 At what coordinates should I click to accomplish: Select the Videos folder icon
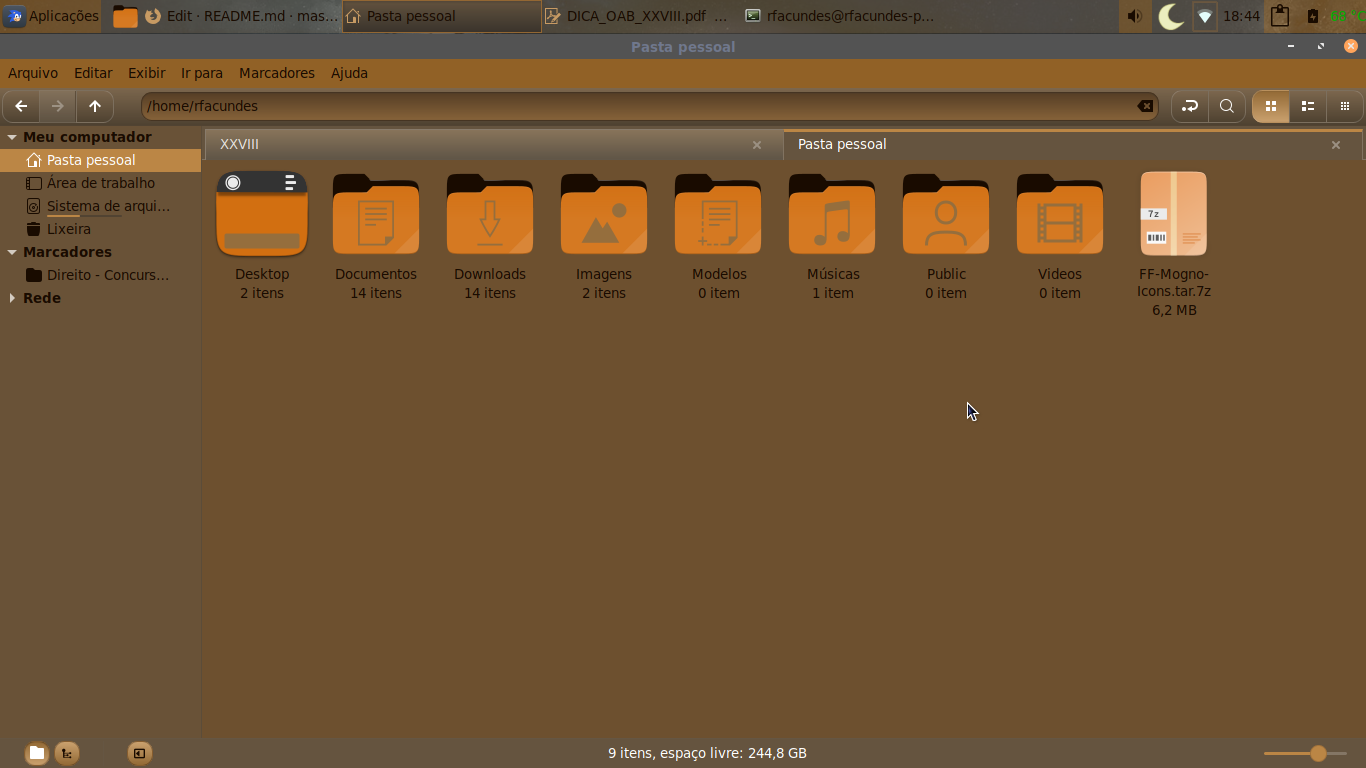[1060, 214]
